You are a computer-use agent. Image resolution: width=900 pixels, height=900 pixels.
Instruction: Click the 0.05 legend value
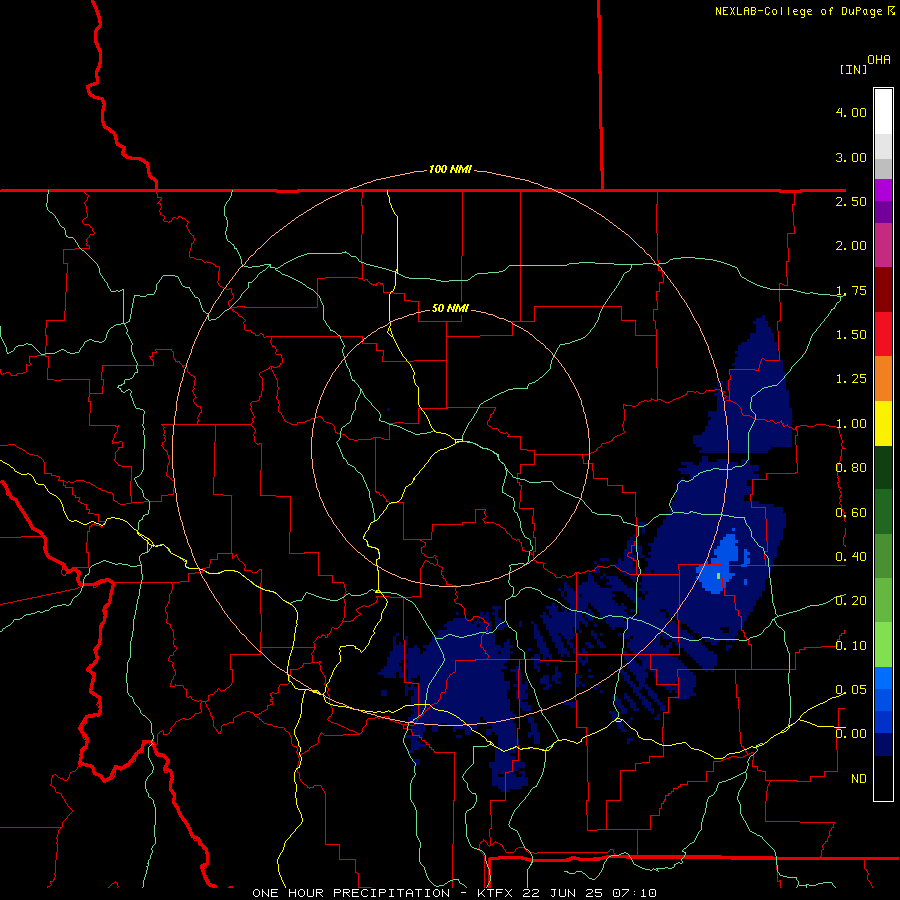[851, 690]
